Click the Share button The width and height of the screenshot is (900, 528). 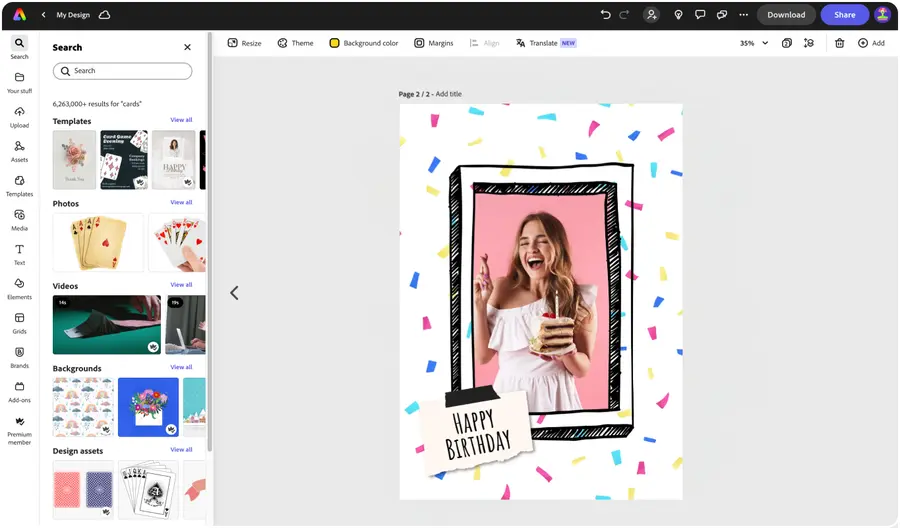tap(844, 15)
